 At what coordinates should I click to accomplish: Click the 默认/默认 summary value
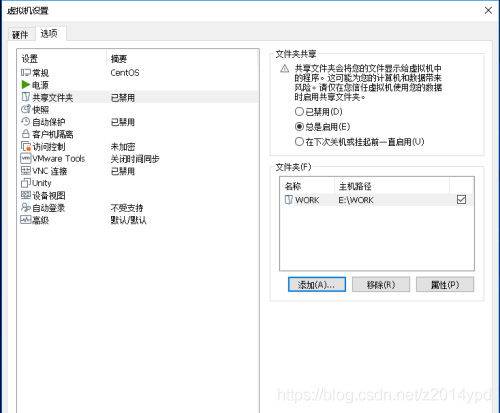129,220
